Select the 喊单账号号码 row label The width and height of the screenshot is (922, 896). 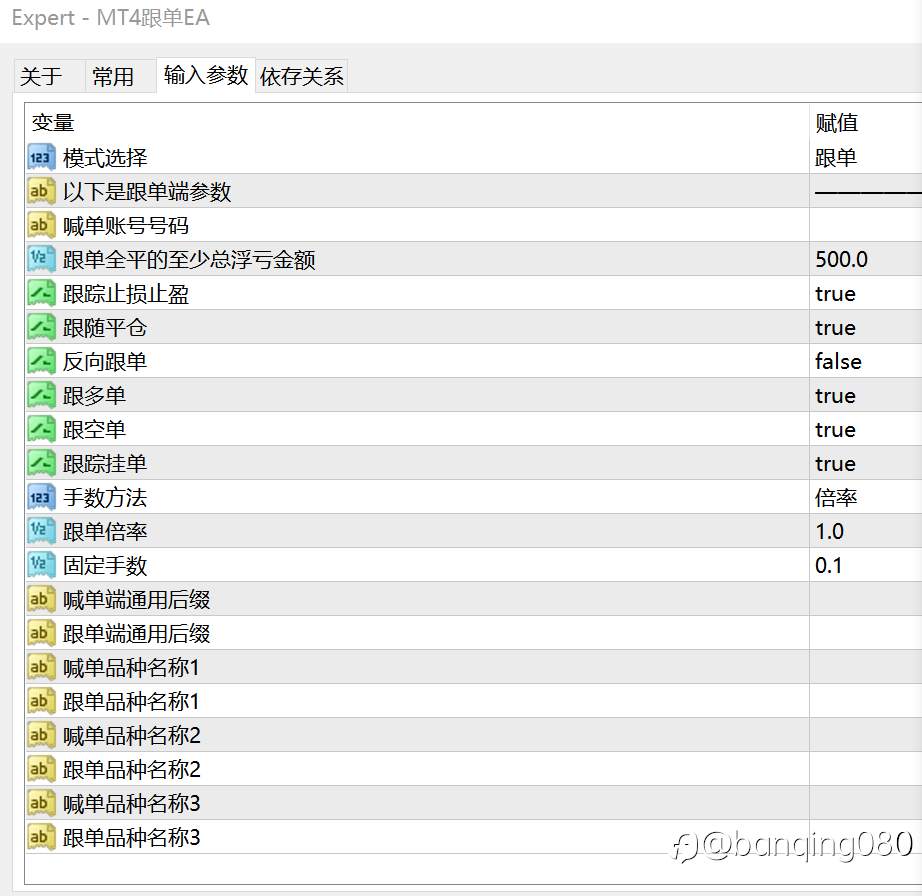(x=126, y=225)
